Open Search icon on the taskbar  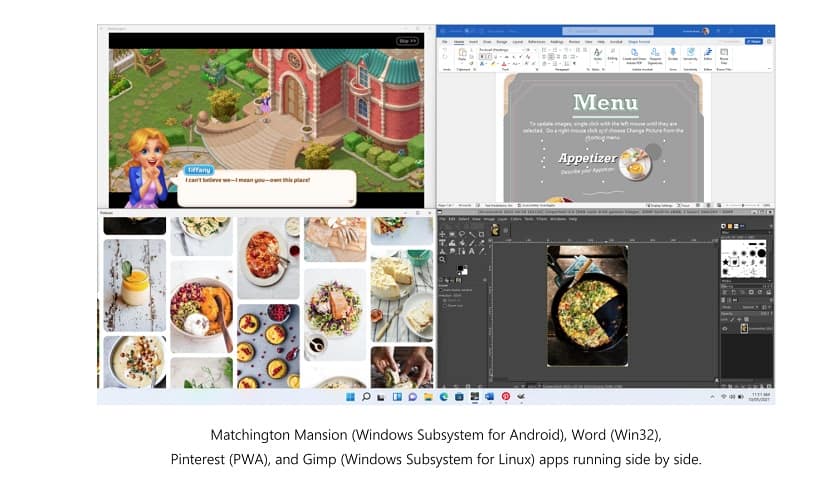coord(366,396)
